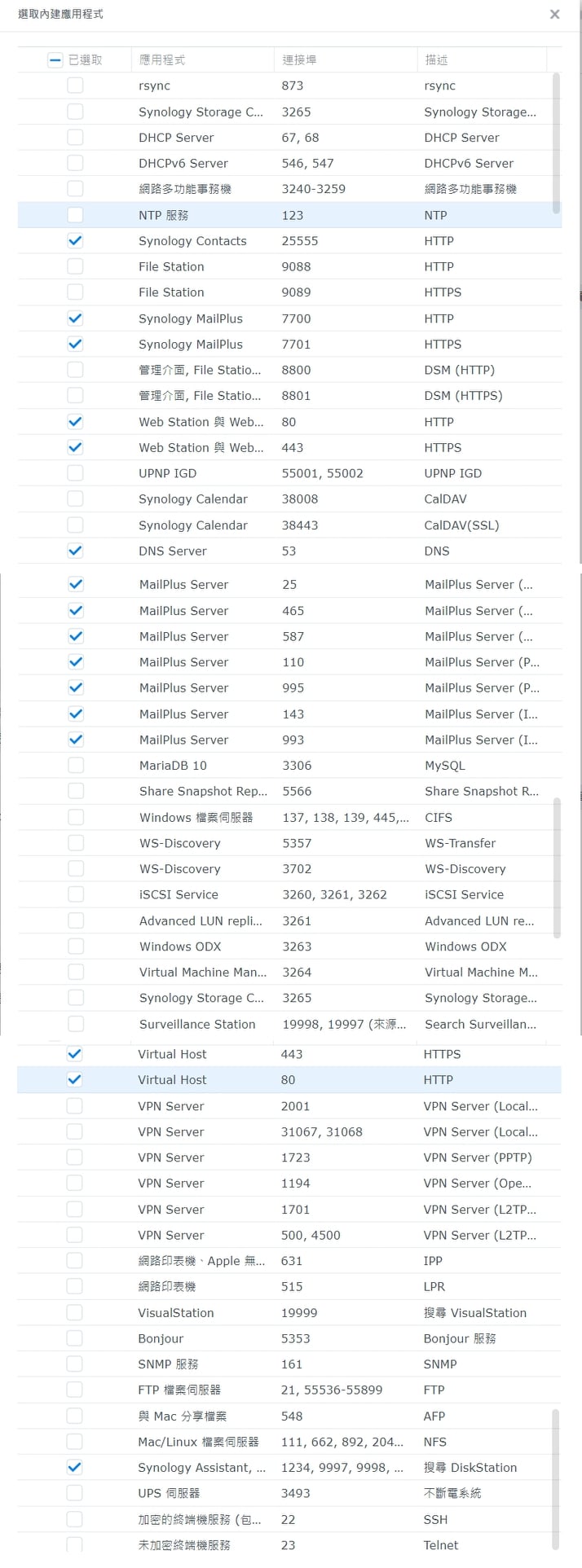Click the top section vertical scrollbar
582x1568 pixels.
tap(557, 143)
